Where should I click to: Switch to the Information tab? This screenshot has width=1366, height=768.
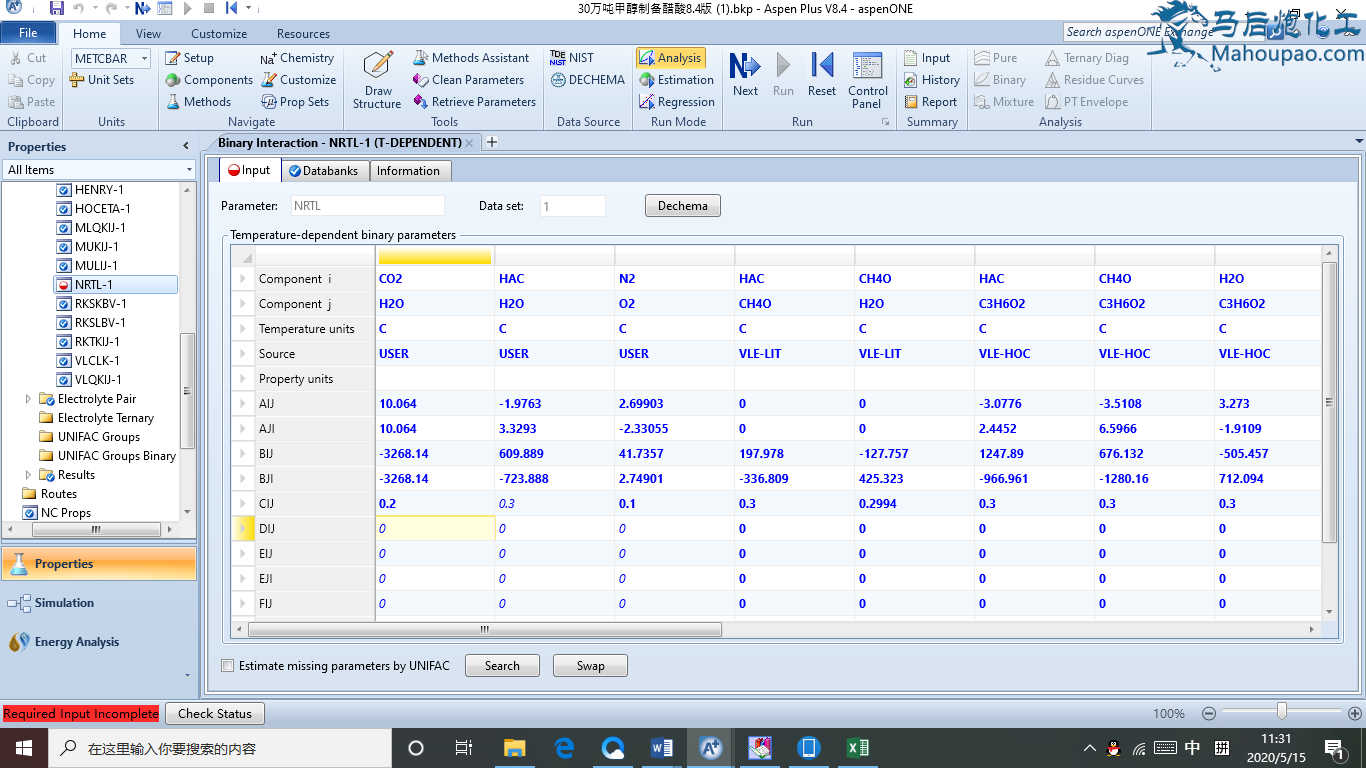pos(408,171)
